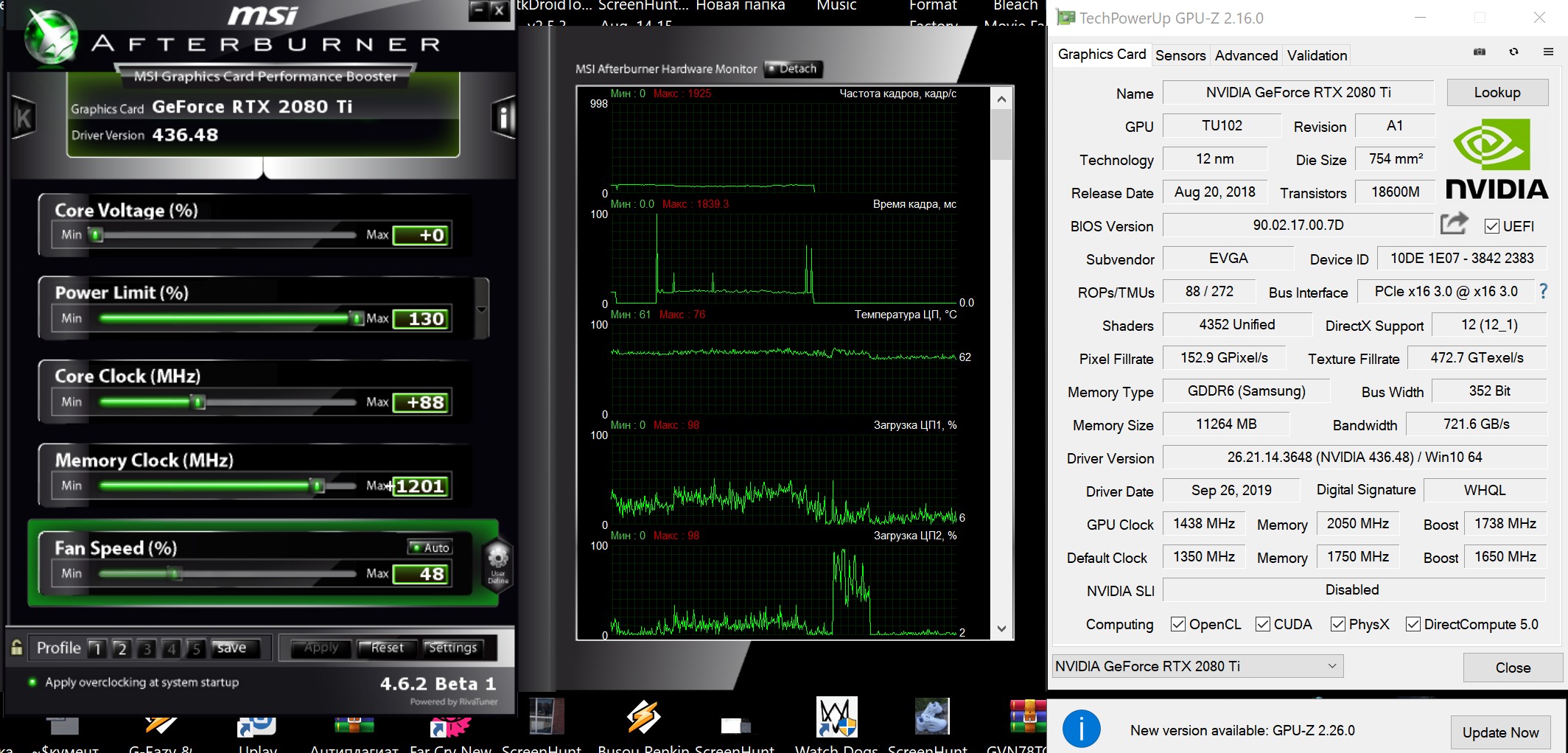Click the Core Clock slider handle

[x=198, y=402]
